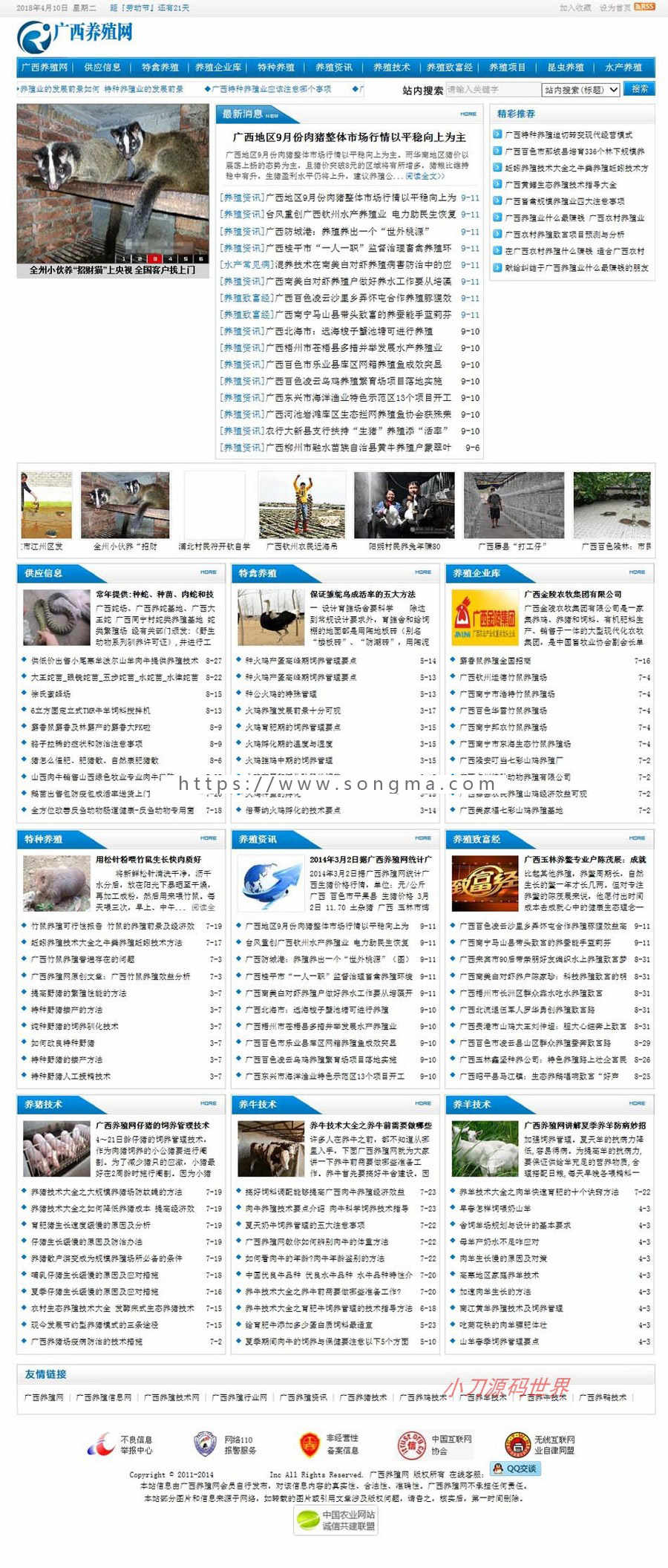Viewport: 668px width, 1568px height.
Task: Click the 加入收藏 link at the top
Action: (x=575, y=7)
